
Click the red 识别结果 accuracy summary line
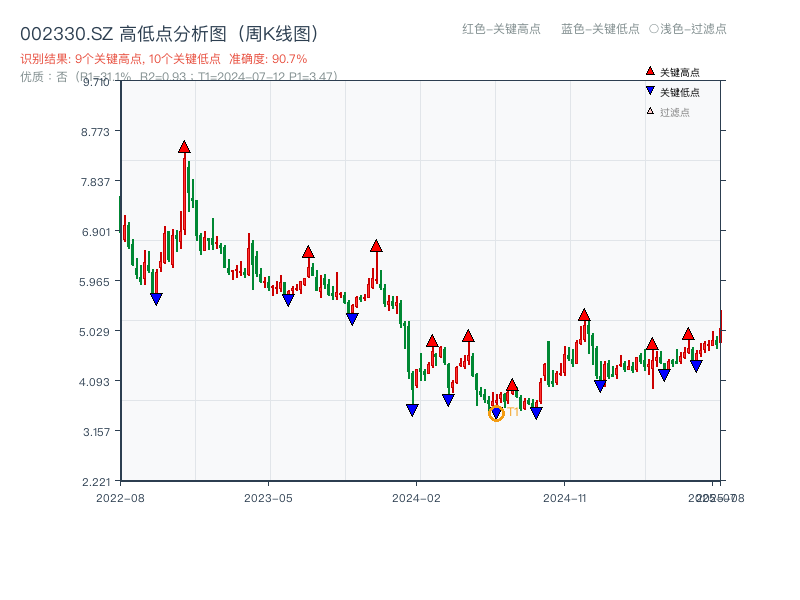click(164, 59)
